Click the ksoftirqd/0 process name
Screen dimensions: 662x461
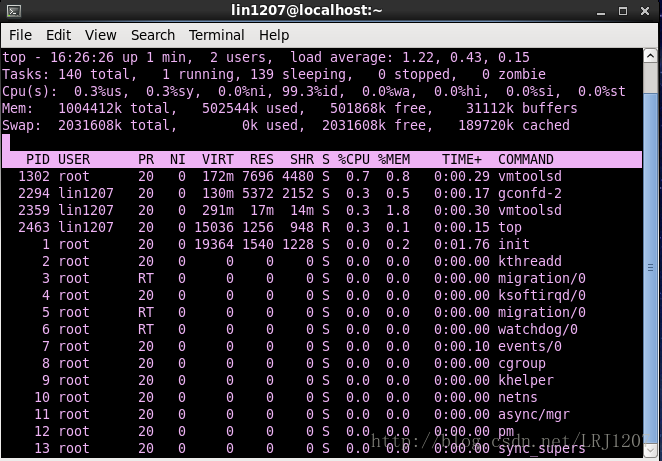(542, 295)
